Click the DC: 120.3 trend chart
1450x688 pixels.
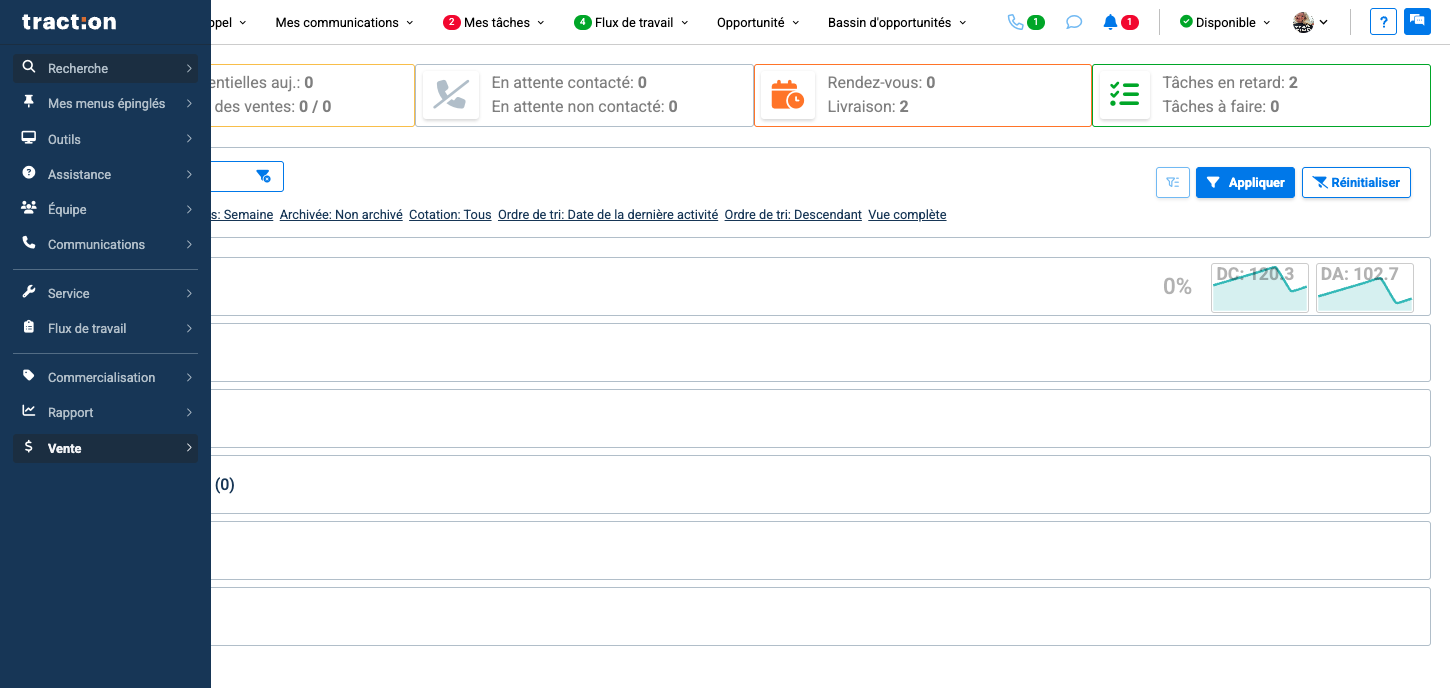pos(1259,288)
